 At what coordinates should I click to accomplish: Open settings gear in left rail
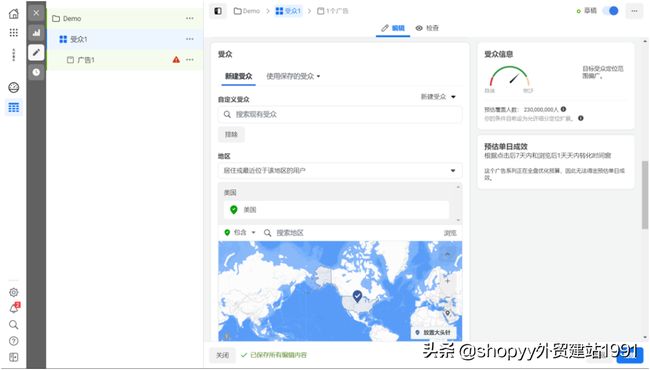(x=14, y=293)
